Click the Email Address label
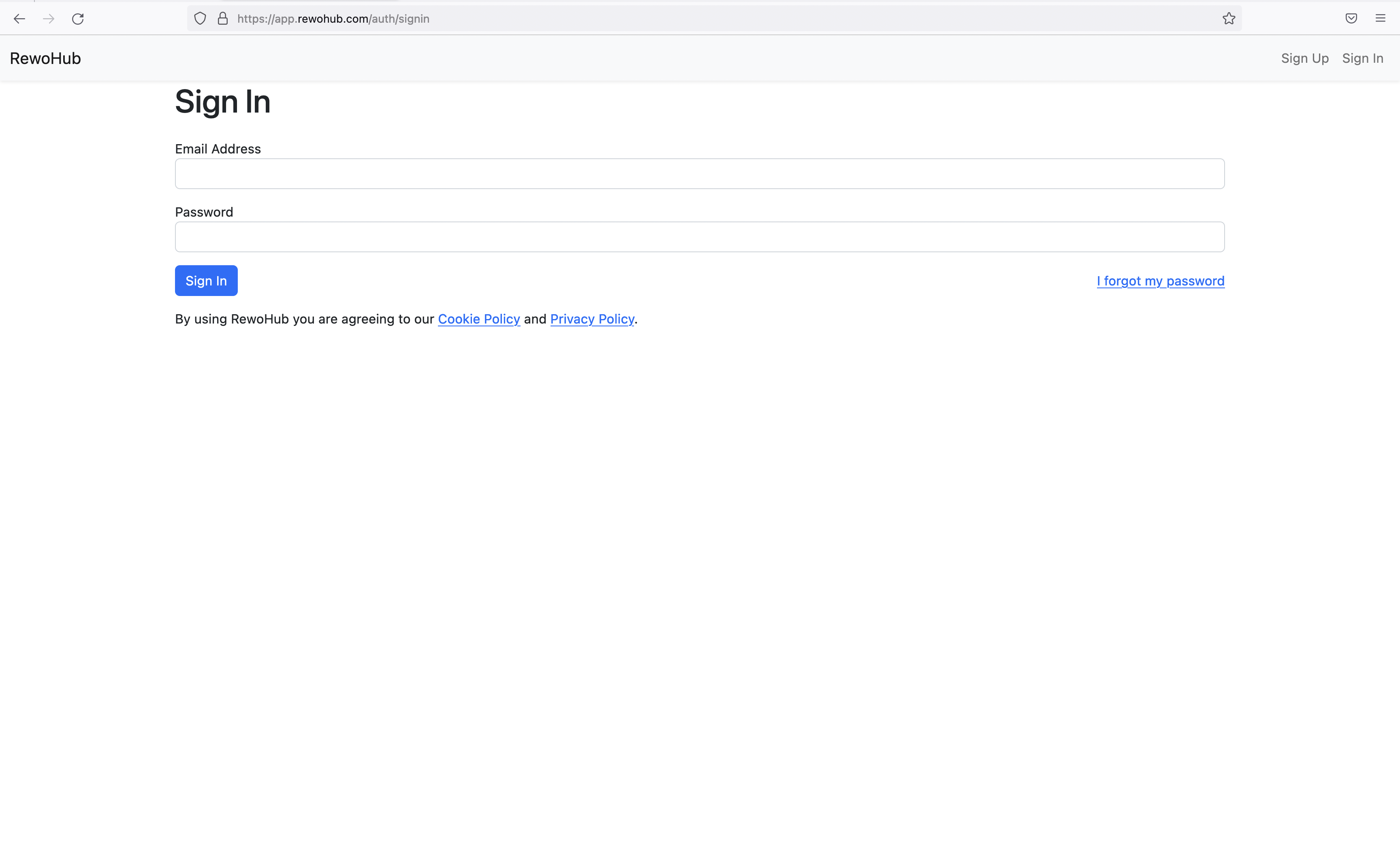Viewport: 1400px width, 841px height. (218, 149)
